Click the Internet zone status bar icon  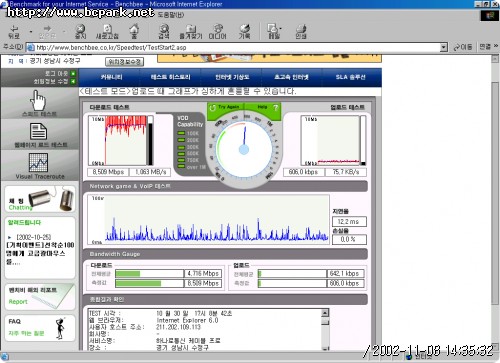[x=409, y=357]
